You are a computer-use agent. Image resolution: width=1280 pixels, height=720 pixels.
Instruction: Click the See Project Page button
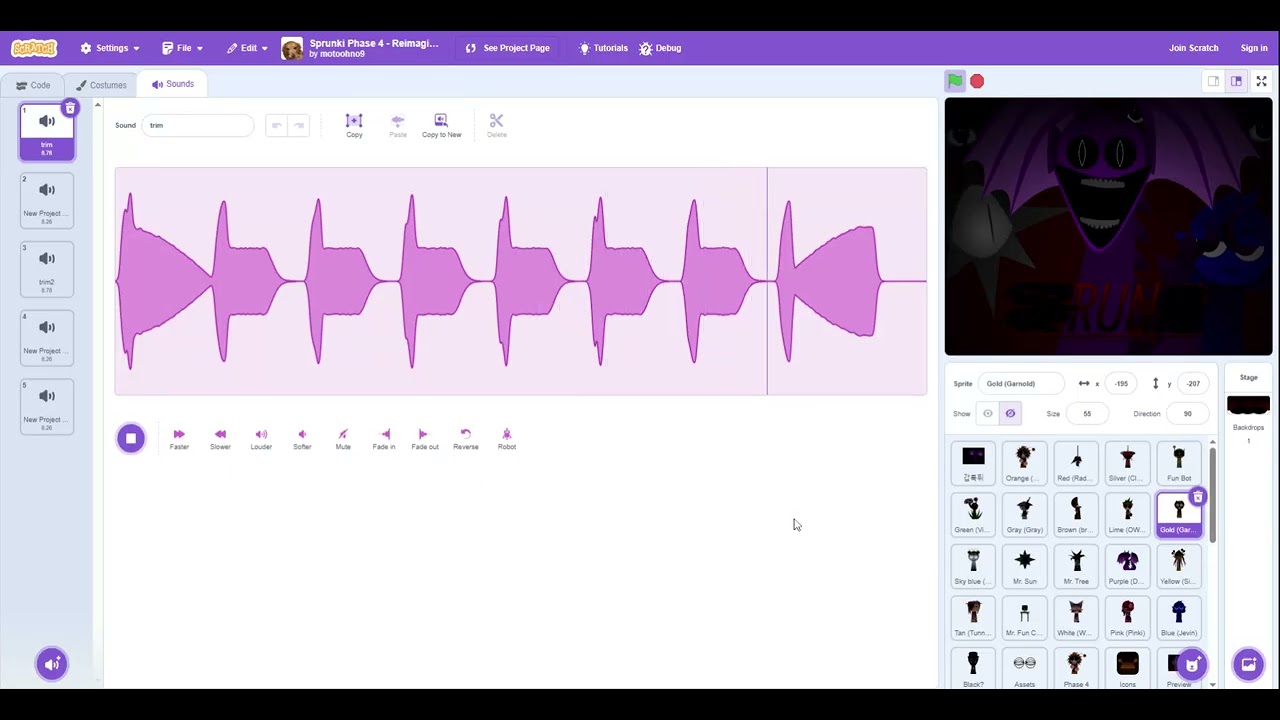(508, 48)
